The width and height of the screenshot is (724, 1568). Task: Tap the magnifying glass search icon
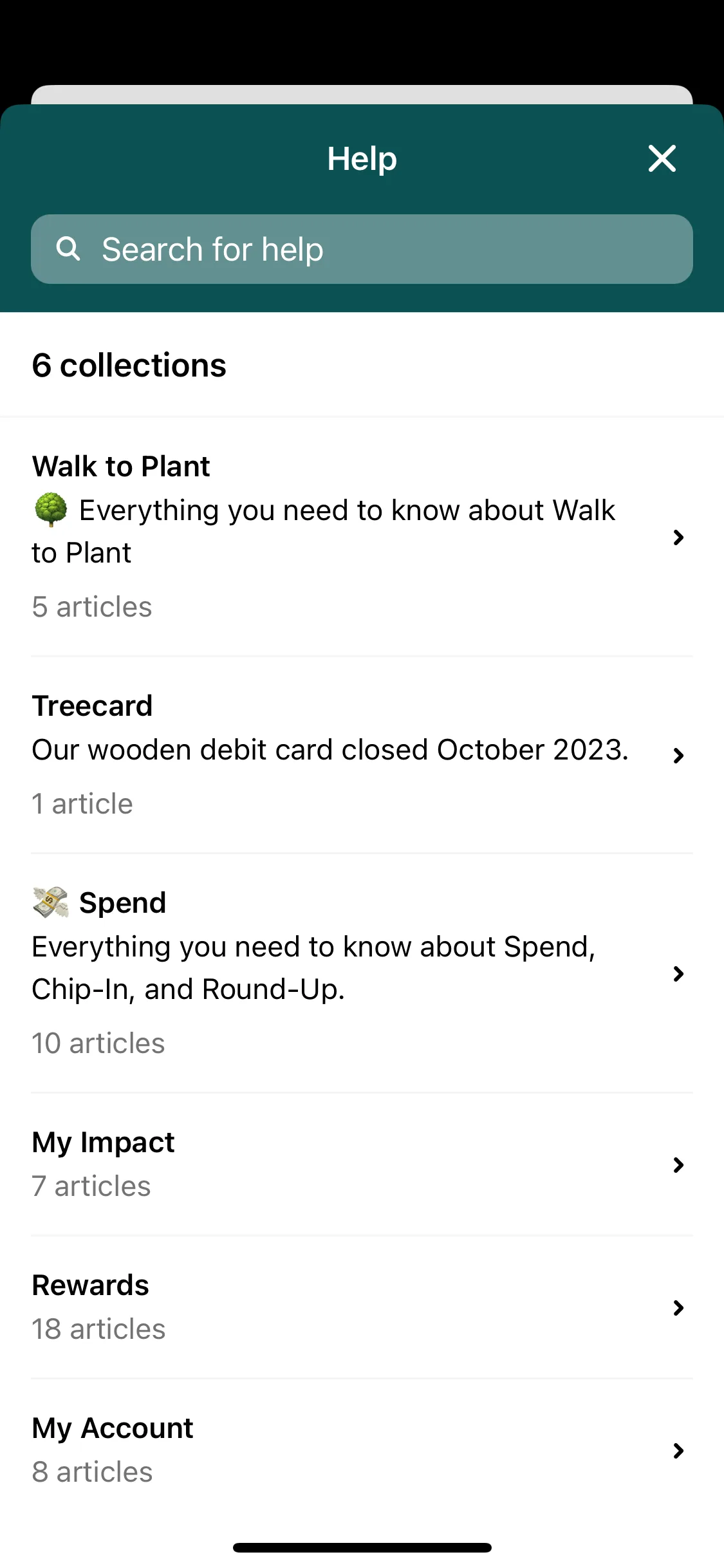(68, 248)
